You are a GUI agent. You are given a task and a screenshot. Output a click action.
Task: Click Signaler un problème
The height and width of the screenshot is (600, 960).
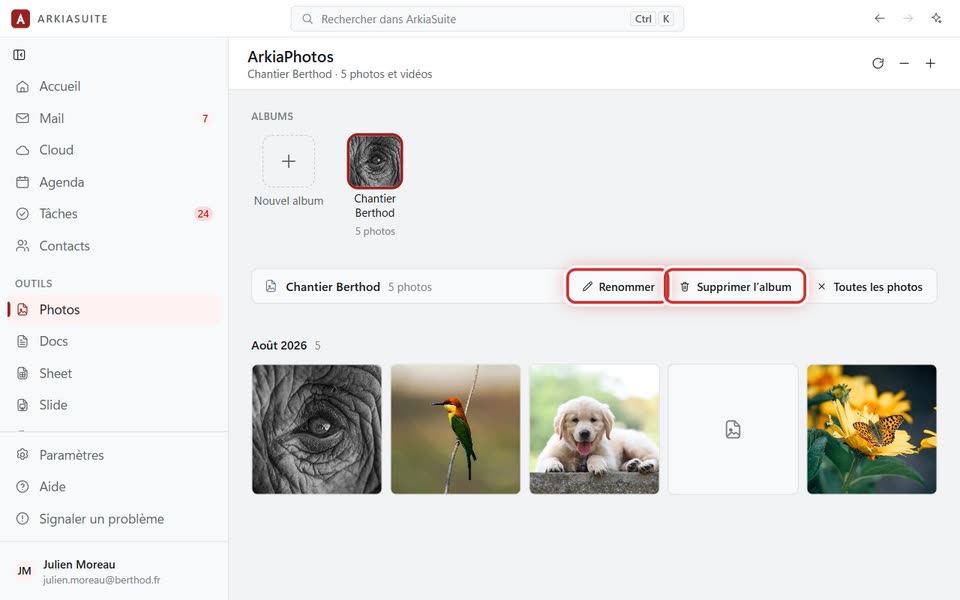point(114,519)
